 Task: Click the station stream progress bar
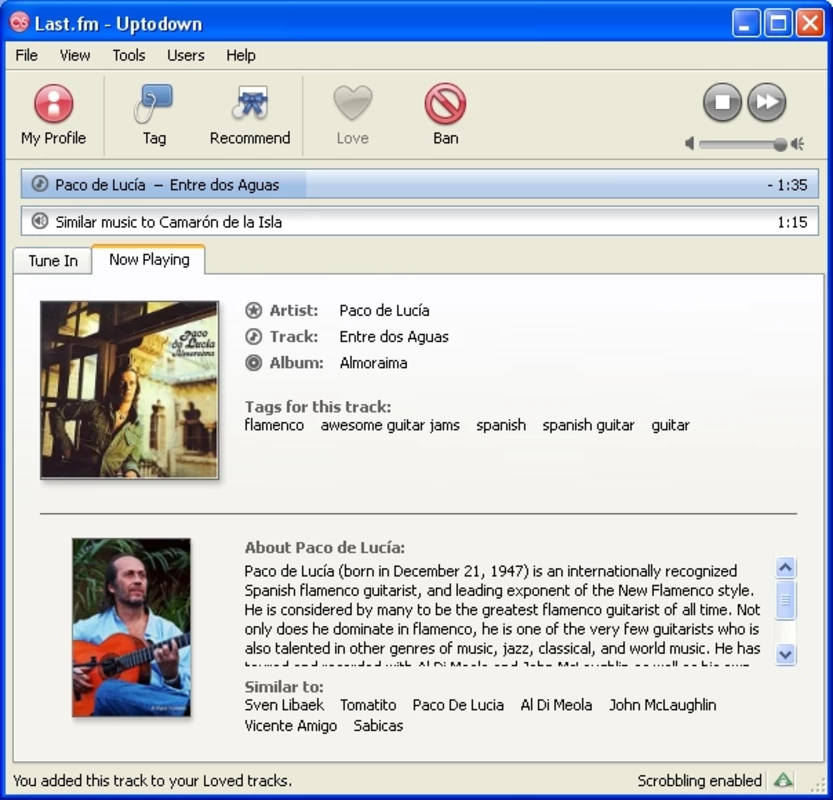click(420, 222)
